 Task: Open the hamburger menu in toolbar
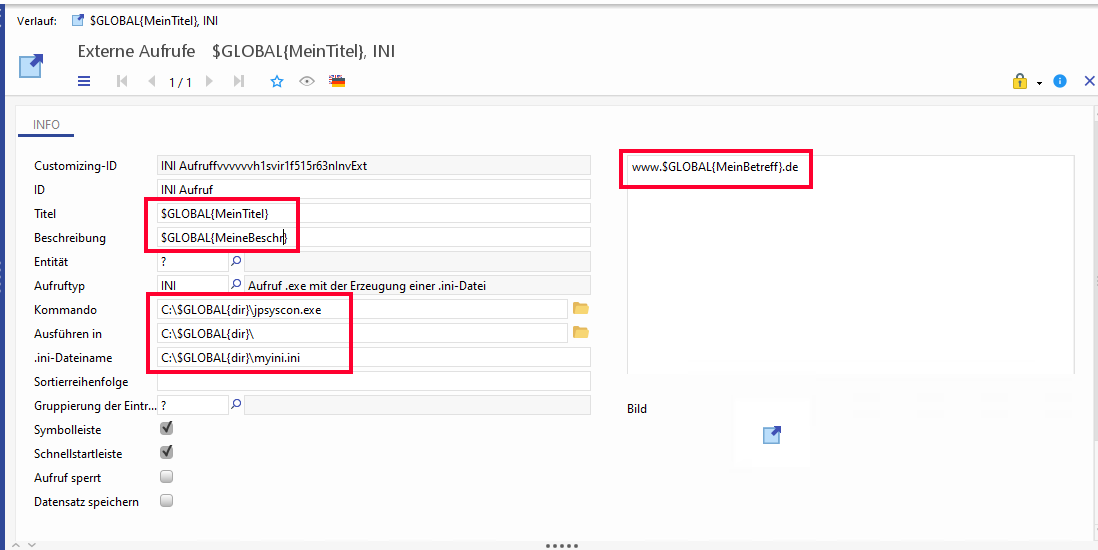click(84, 81)
